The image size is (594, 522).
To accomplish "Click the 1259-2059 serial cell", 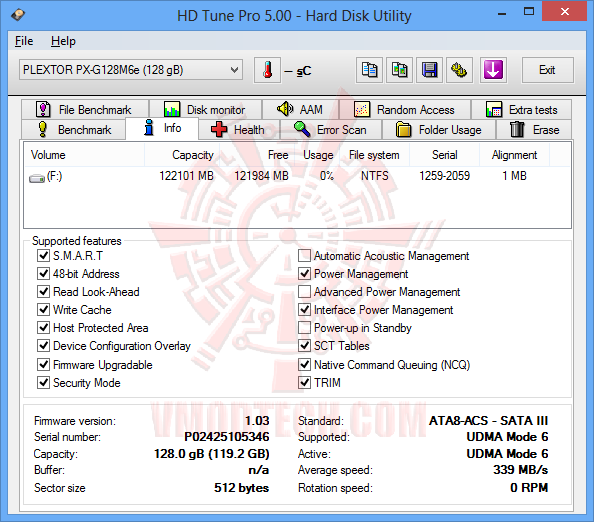I will point(444,176).
